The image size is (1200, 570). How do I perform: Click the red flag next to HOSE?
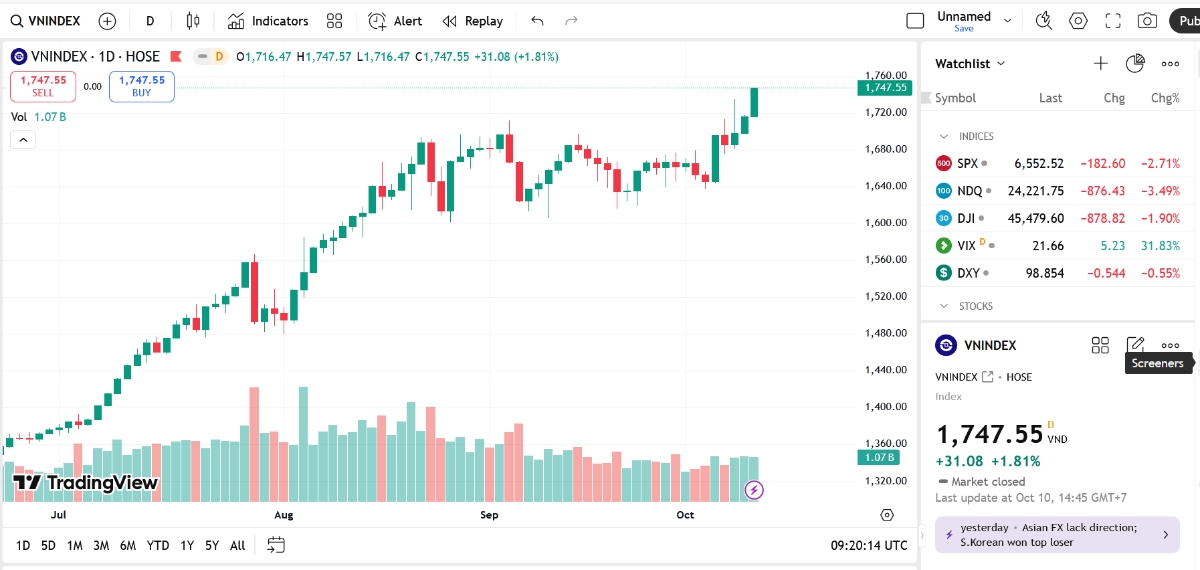(177, 57)
